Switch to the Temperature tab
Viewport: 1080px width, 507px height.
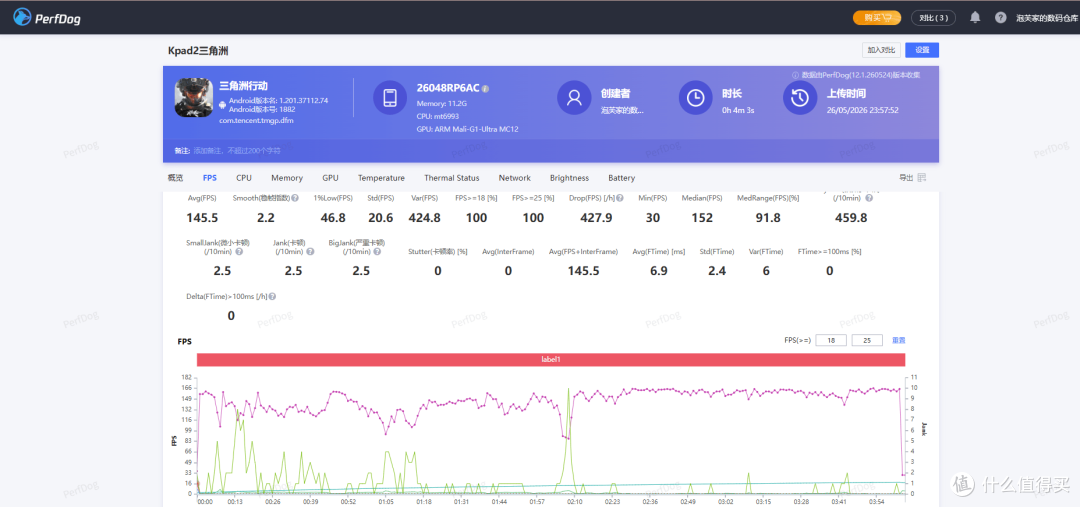tap(381, 178)
